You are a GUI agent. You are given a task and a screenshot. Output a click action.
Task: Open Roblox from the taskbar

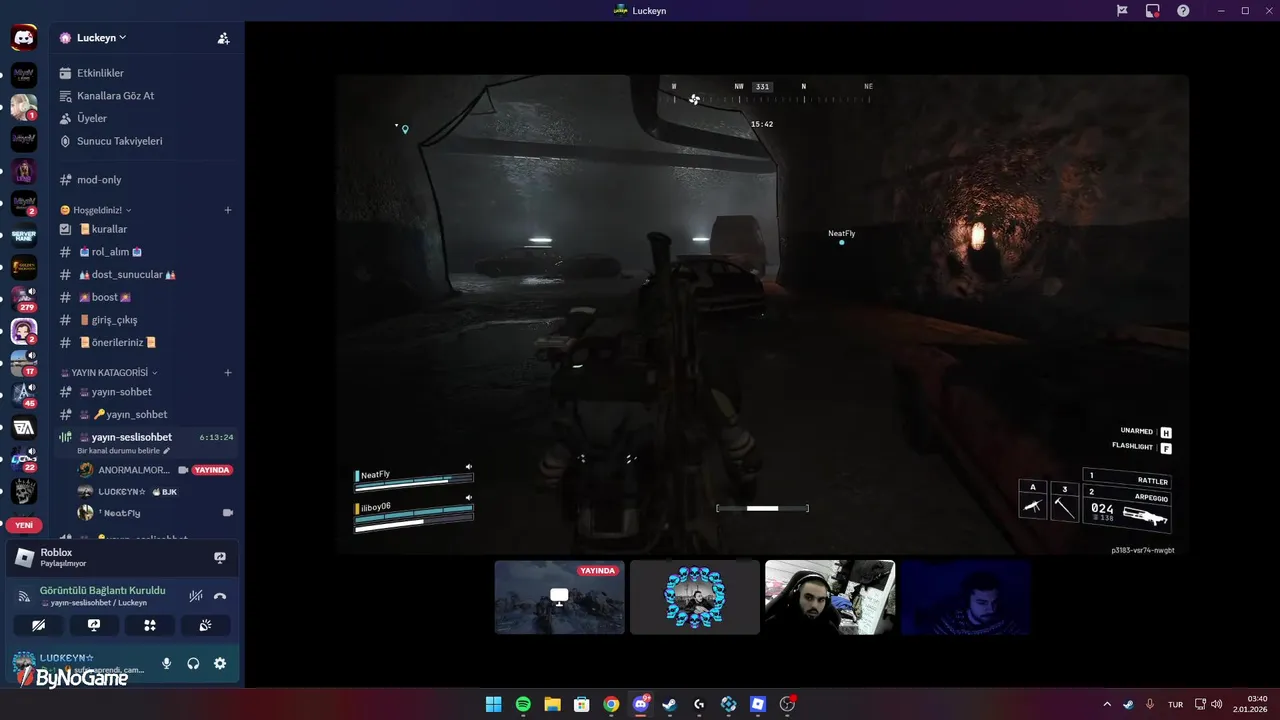point(758,704)
